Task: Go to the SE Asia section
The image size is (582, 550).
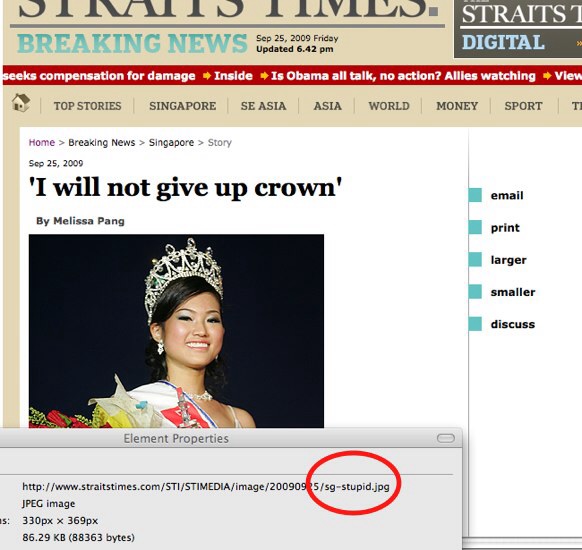Action: click(x=263, y=106)
